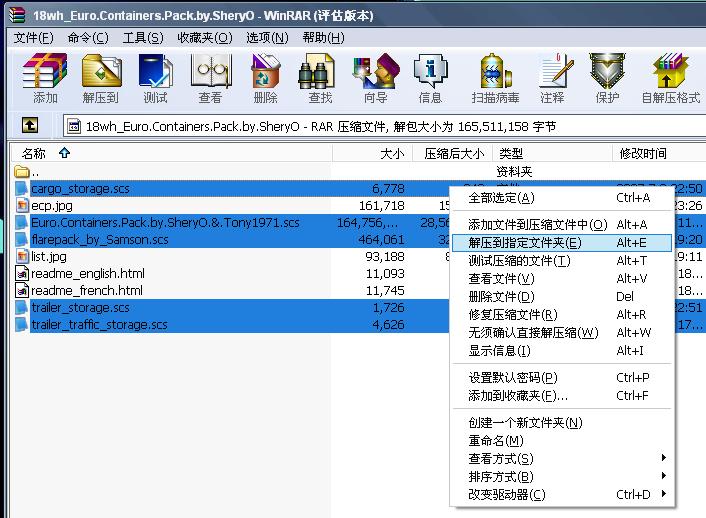The image size is (706, 518).
Task: Sort by the 压缩后大小 column header
Action: point(453,154)
